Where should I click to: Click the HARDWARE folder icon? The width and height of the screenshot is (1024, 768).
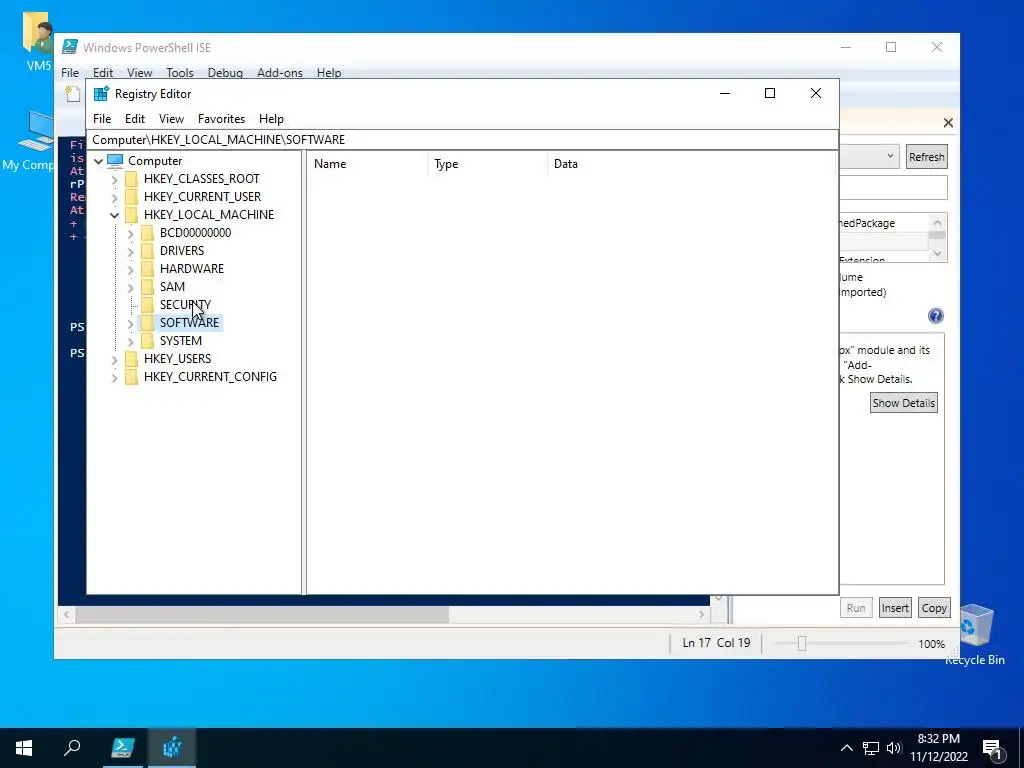(148, 268)
